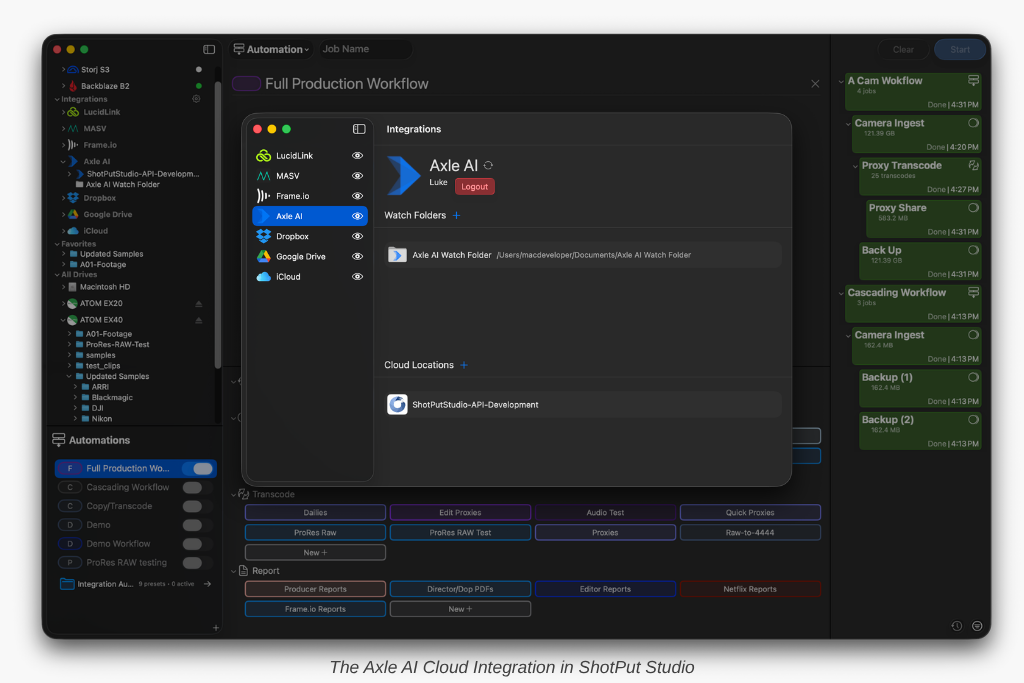Open the Automation dropdown in toolbar

(x=272, y=49)
